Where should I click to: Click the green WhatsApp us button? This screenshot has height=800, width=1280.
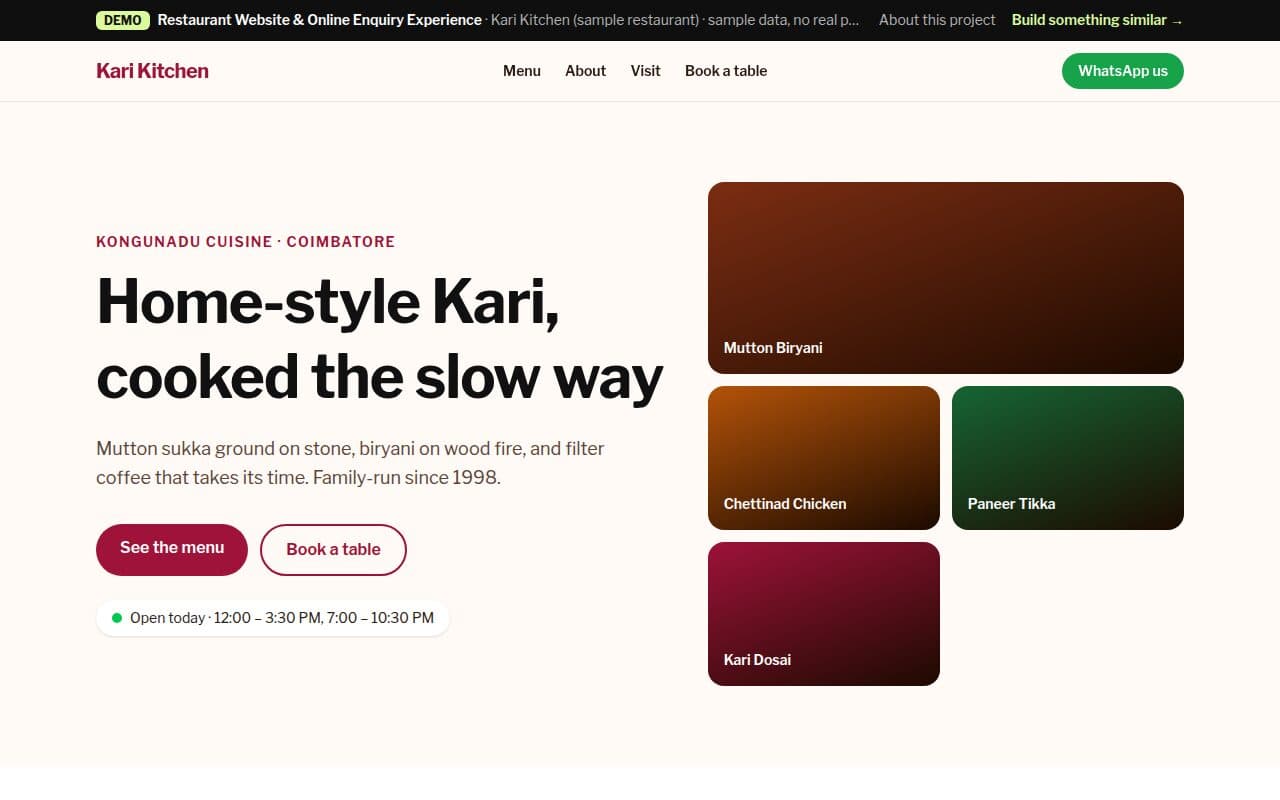[x=1123, y=71]
